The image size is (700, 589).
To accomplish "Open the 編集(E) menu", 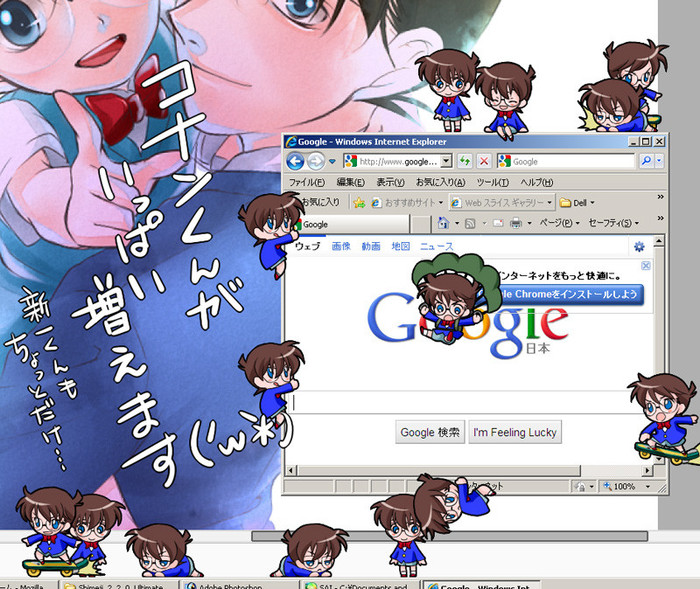I will click(x=350, y=182).
